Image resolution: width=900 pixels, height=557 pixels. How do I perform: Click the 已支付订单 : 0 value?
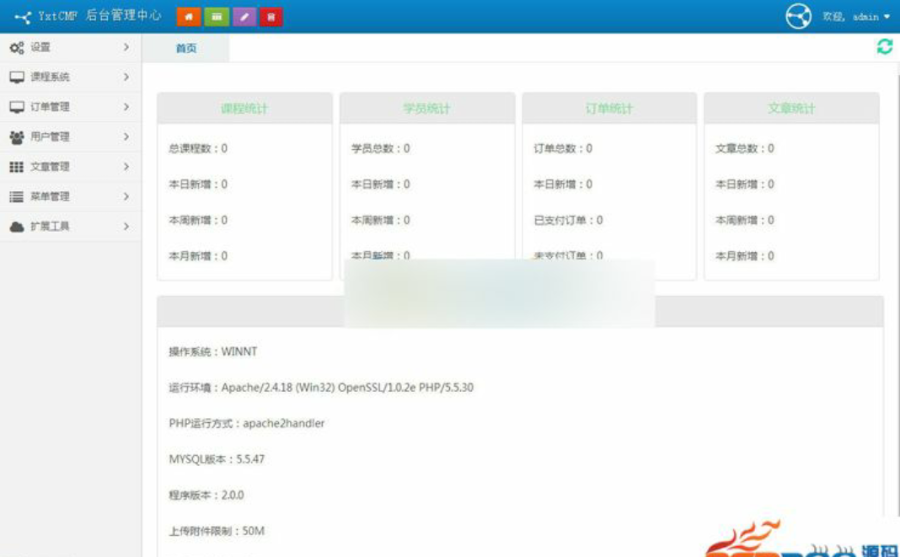(568, 220)
